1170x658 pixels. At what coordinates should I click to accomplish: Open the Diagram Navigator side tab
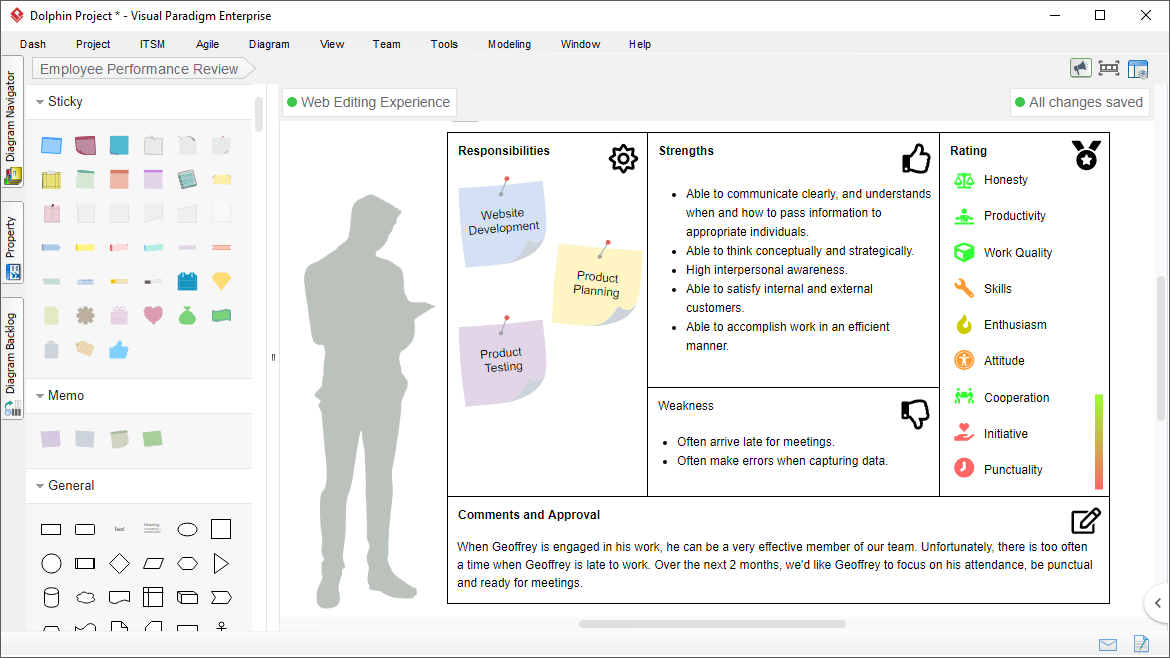[x=12, y=122]
